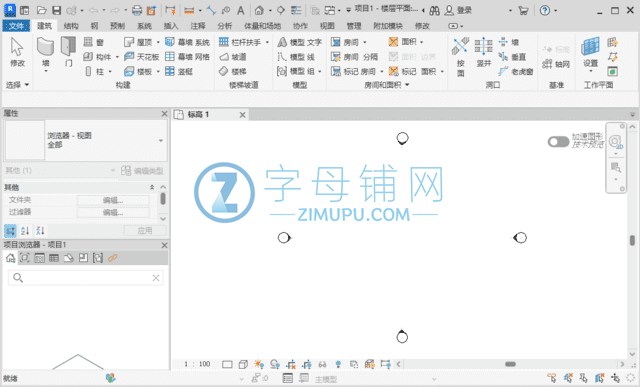Select the 幕墙 网格 tool
Viewport: 640px width, 387px height.
coord(187,56)
